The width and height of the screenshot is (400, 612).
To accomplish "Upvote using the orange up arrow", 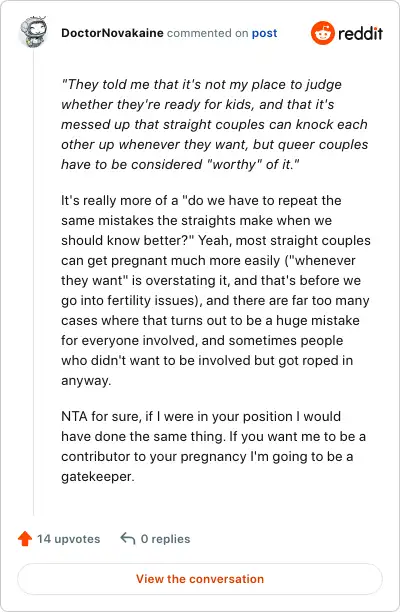I will click(25, 539).
